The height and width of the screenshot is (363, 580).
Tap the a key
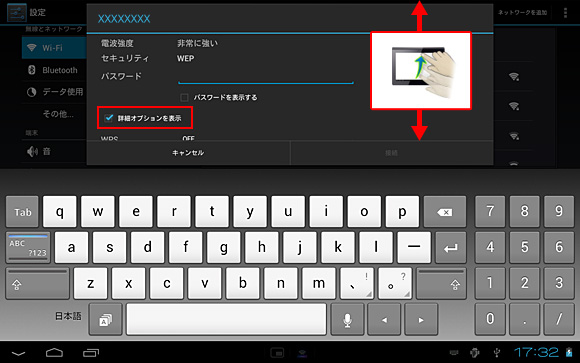pos(71,248)
